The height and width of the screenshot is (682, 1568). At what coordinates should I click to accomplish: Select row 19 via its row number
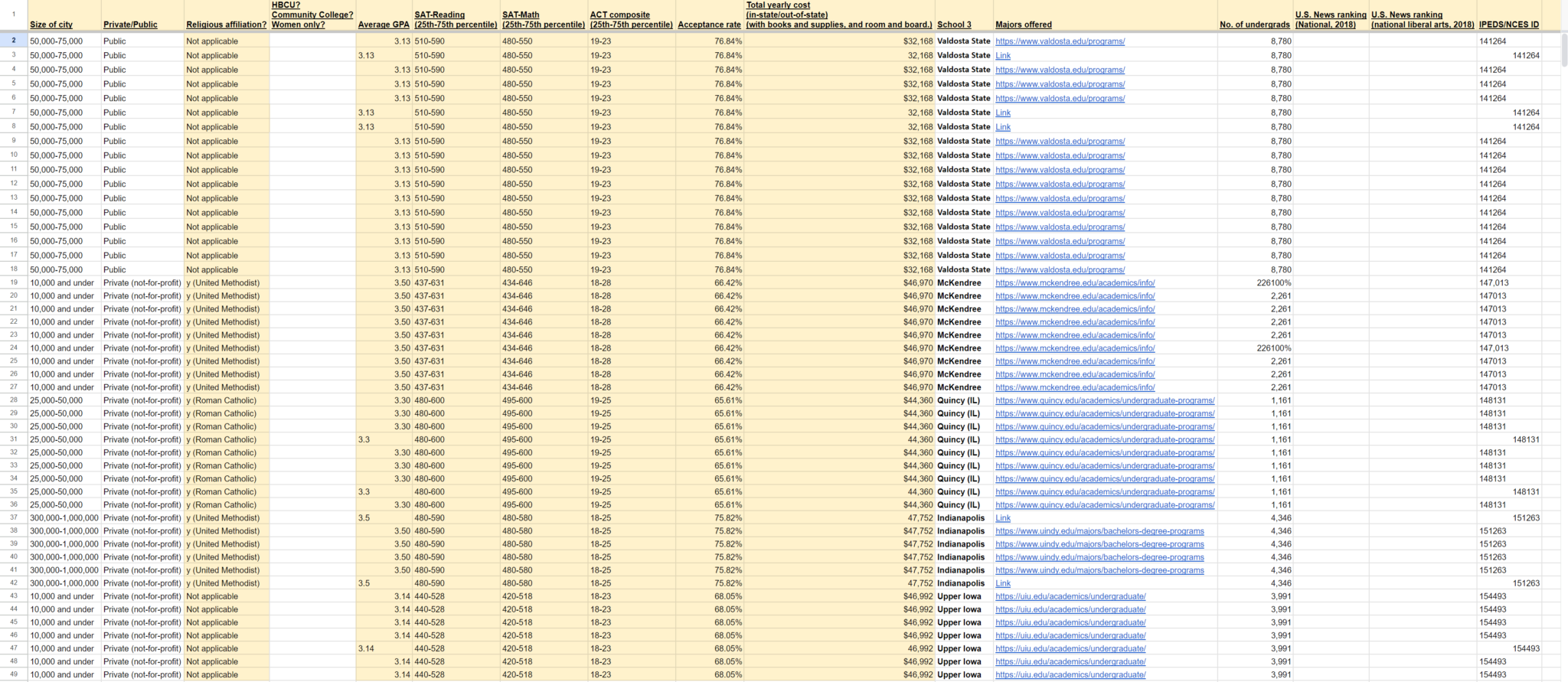tap(14, 282)
